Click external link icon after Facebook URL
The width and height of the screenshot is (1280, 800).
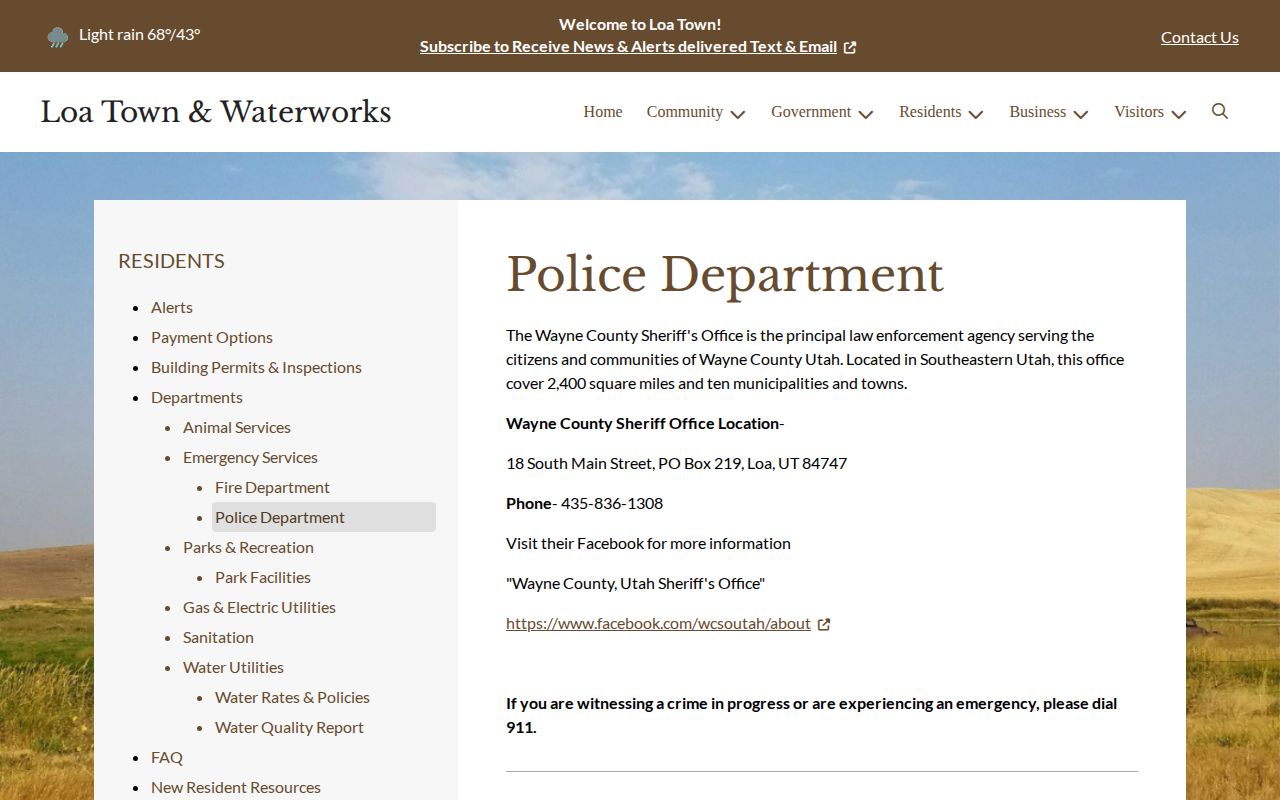[x=824, y=624]
